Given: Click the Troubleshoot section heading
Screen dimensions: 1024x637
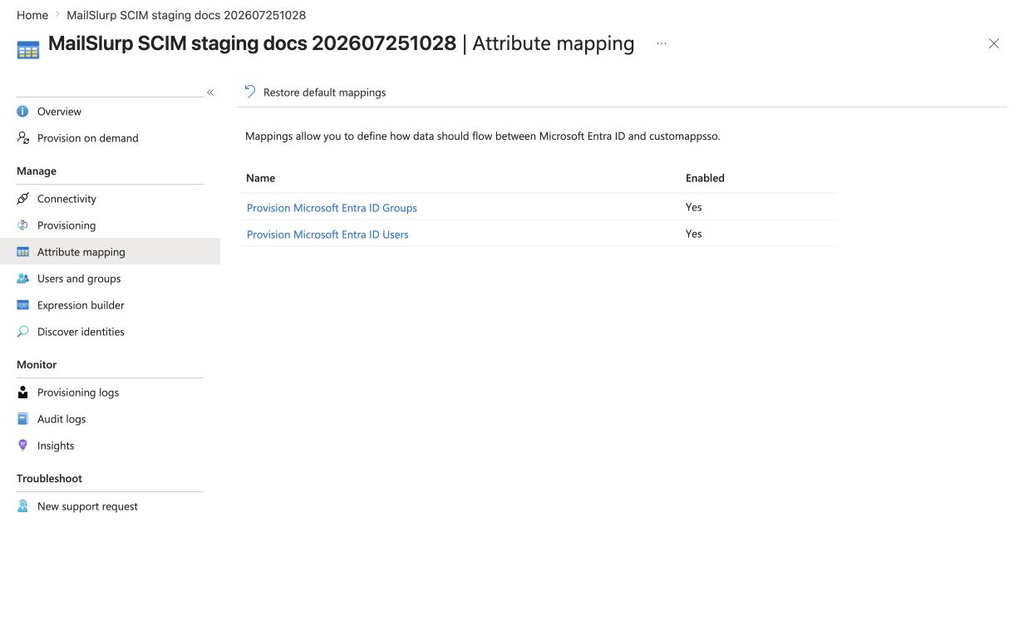Looking at the screenshot, I should tap(50, 478).
